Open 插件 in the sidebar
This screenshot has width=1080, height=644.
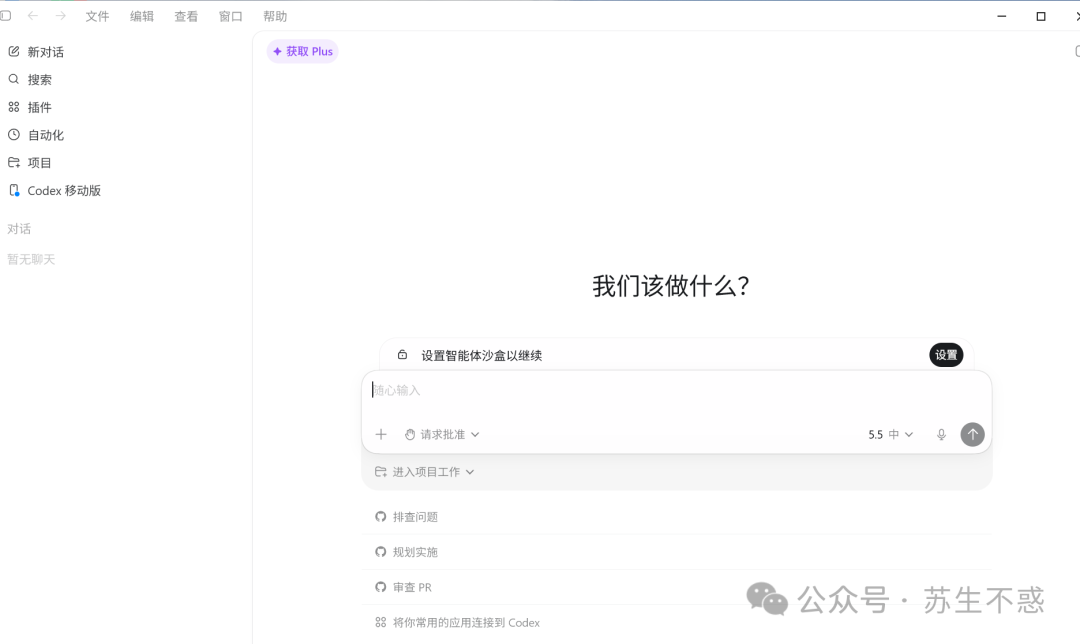pos(39,107)
